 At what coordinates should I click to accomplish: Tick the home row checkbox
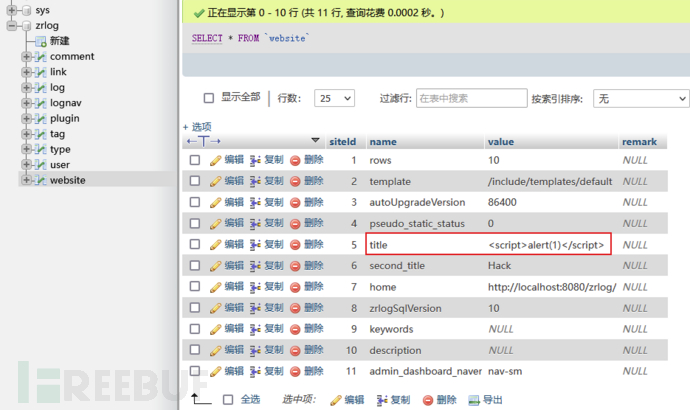[195, 286]
